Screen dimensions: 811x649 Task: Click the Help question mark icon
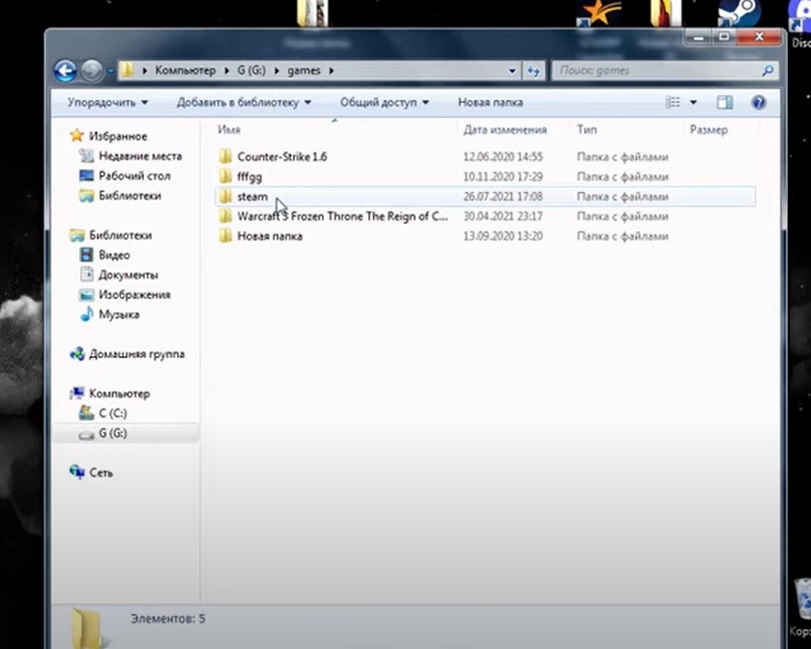pyautogui.click(x=758, y=102)
